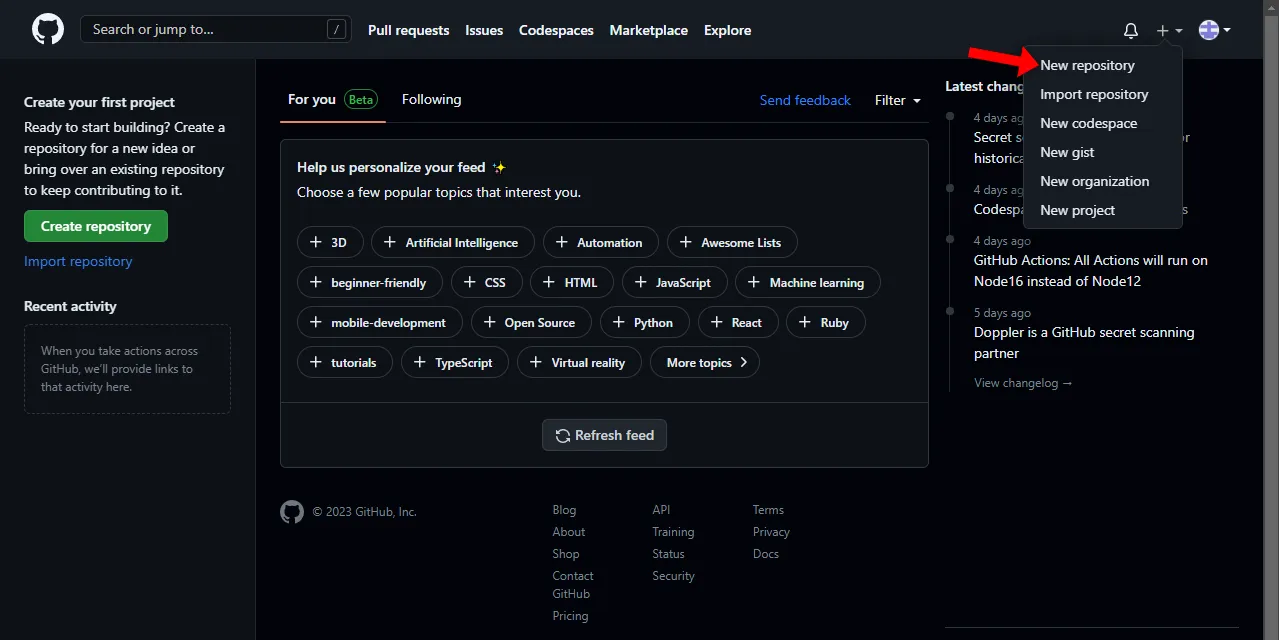Open Marketplace in top navigation
Image resolution: width=1279 pixels, height=640 pixels.
(x=649, y=30)
